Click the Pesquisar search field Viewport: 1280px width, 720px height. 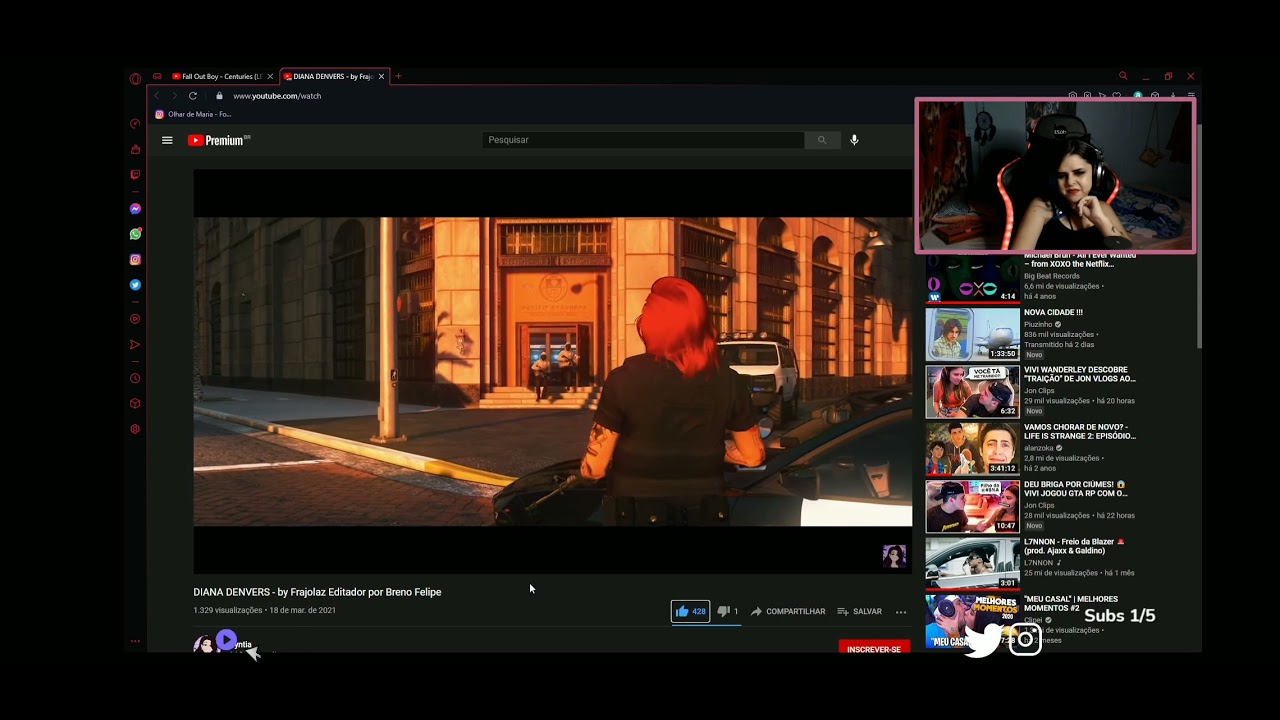pyautogui.click(x=644, y=140)
